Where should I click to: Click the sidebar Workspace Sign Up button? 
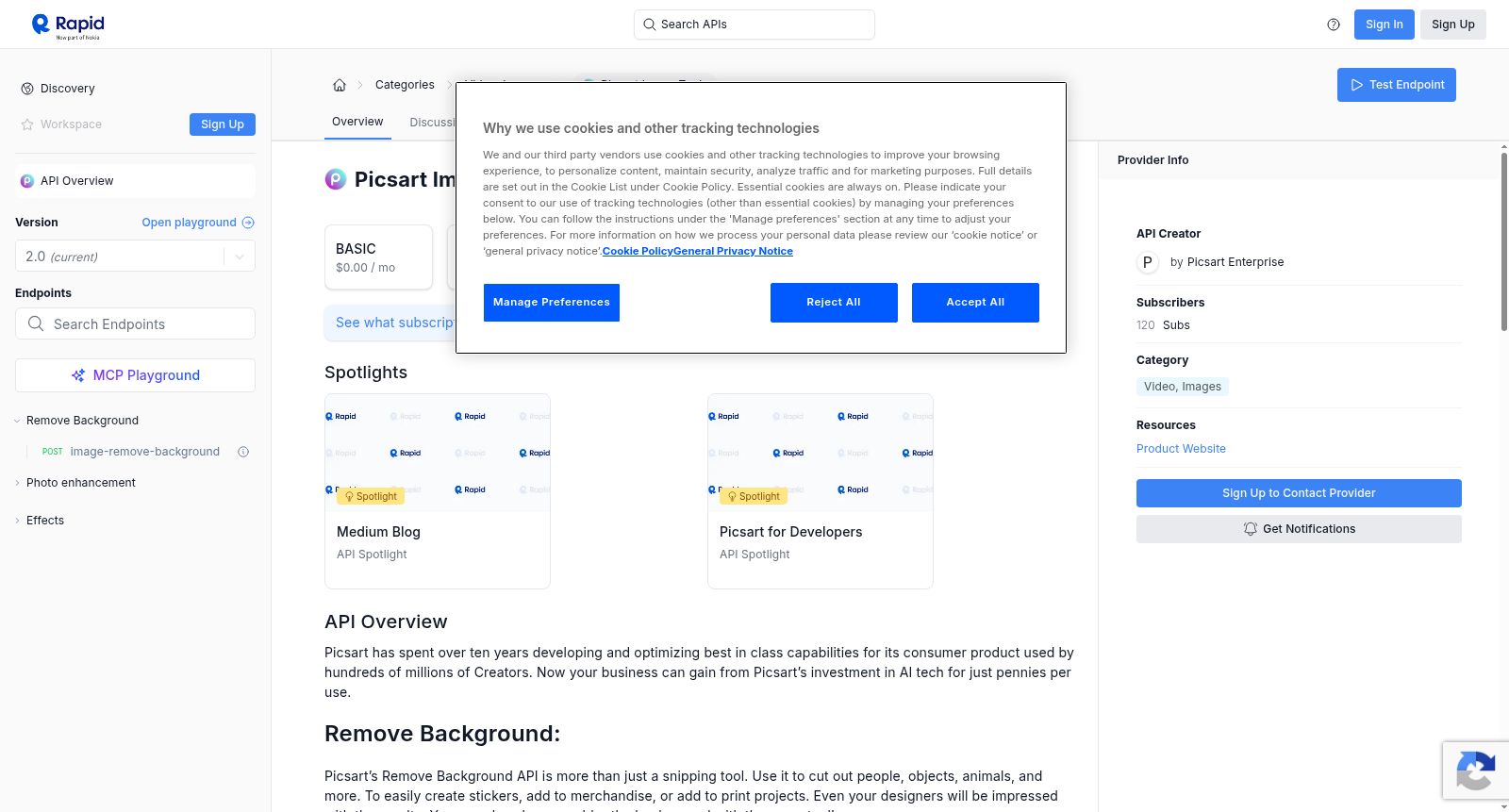(223, 124)
